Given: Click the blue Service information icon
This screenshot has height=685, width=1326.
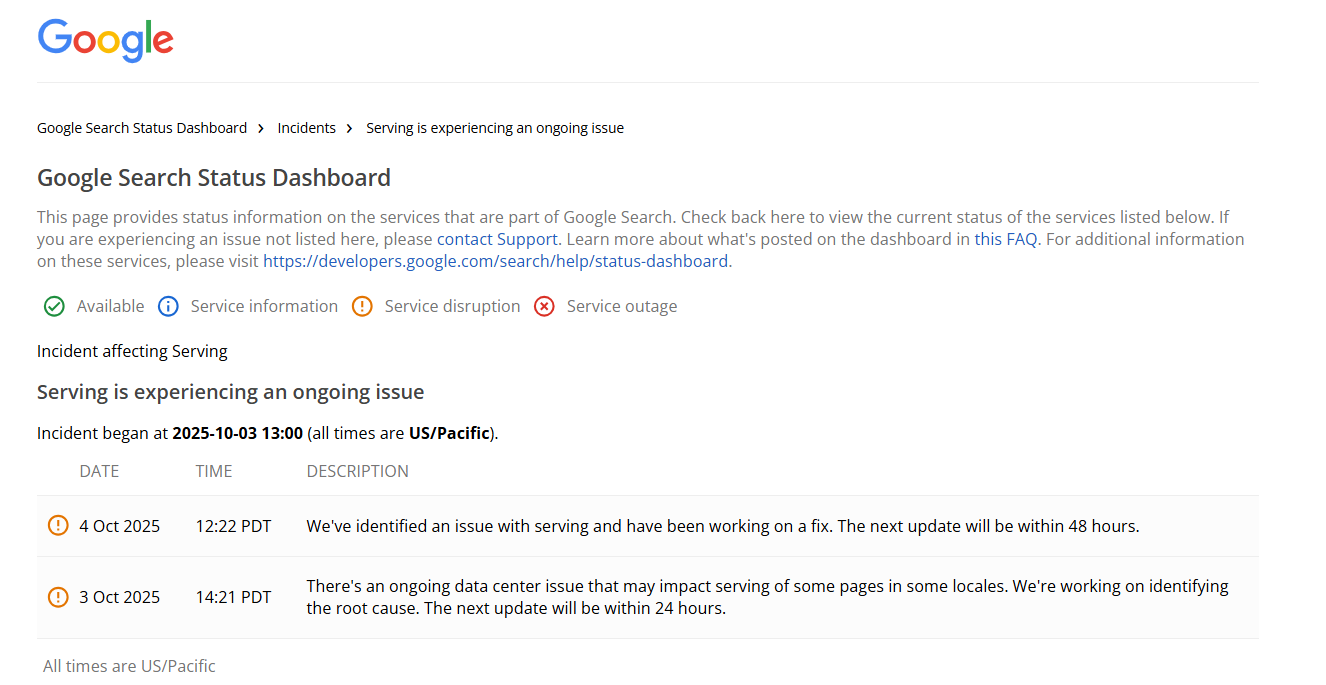Looking at the screenshot, I should coord(168,306).
